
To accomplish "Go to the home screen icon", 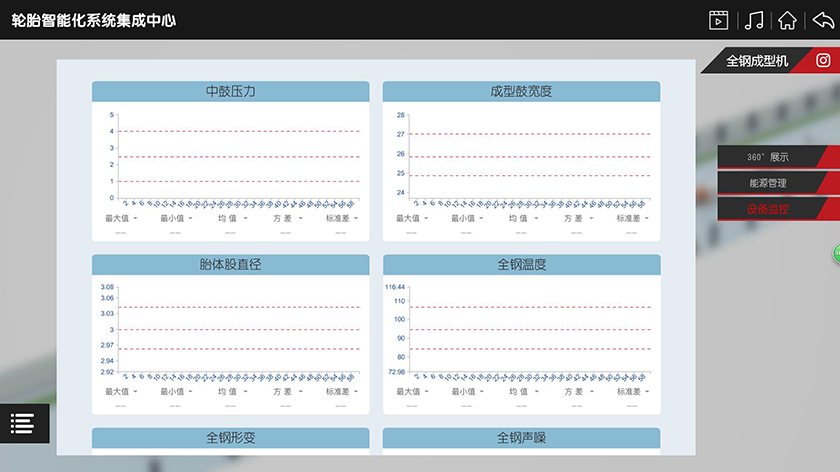I will pos(787,20).
